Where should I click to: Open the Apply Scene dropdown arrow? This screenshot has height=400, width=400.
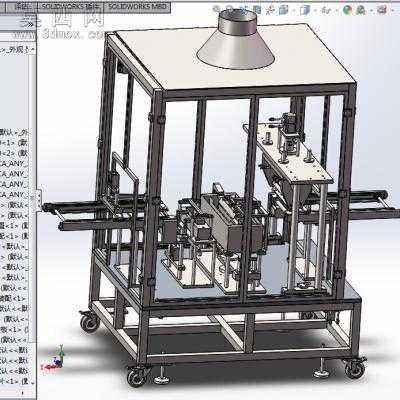371,10
